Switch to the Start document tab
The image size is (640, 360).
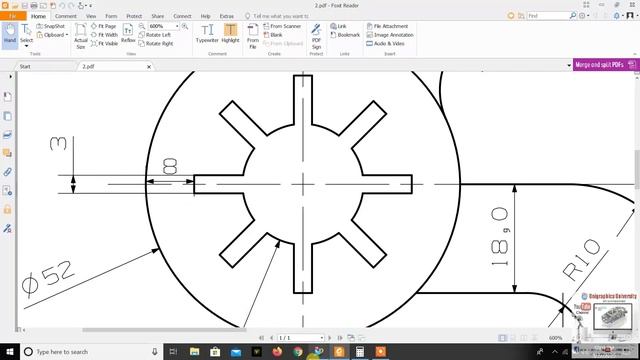coord(25,66)
